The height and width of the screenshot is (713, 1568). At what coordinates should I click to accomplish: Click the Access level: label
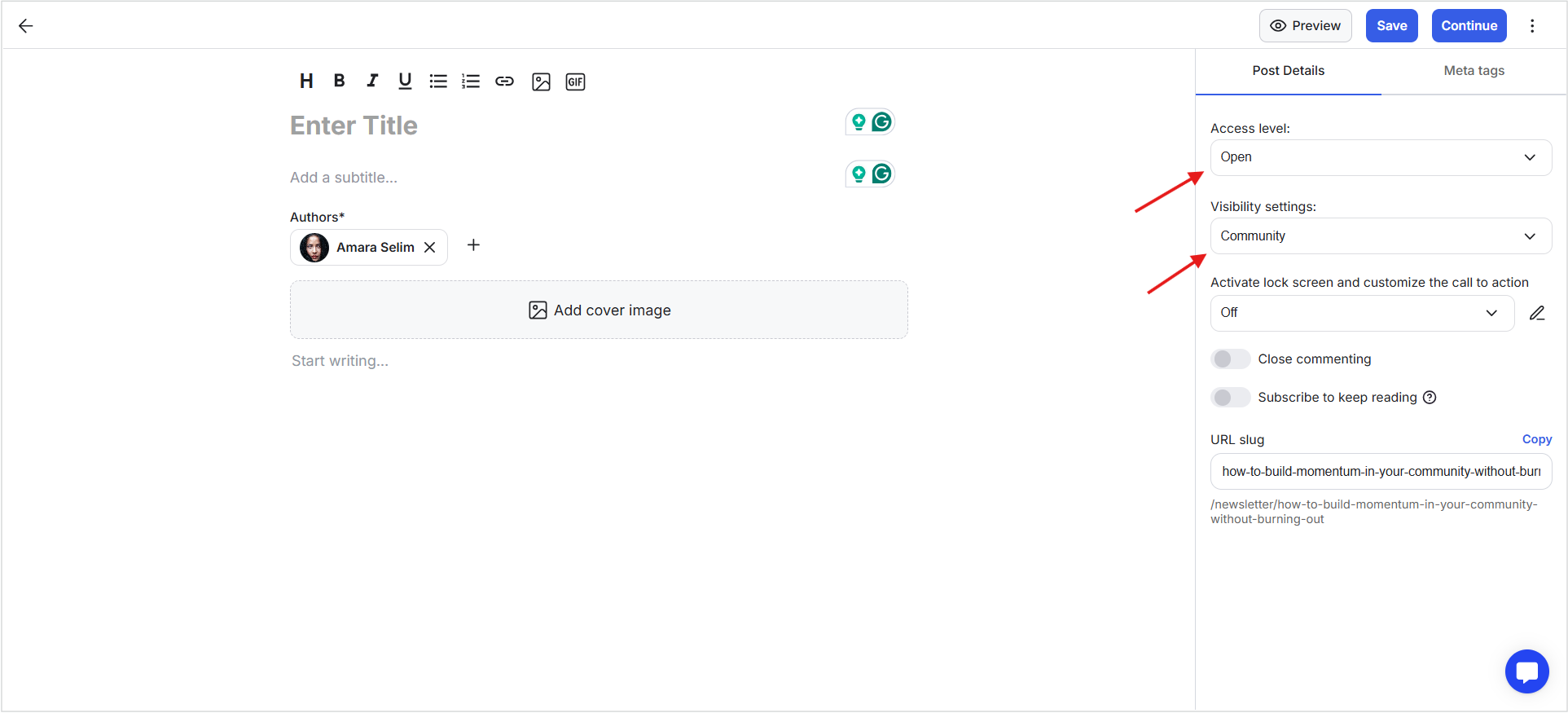pos(1250,129)
